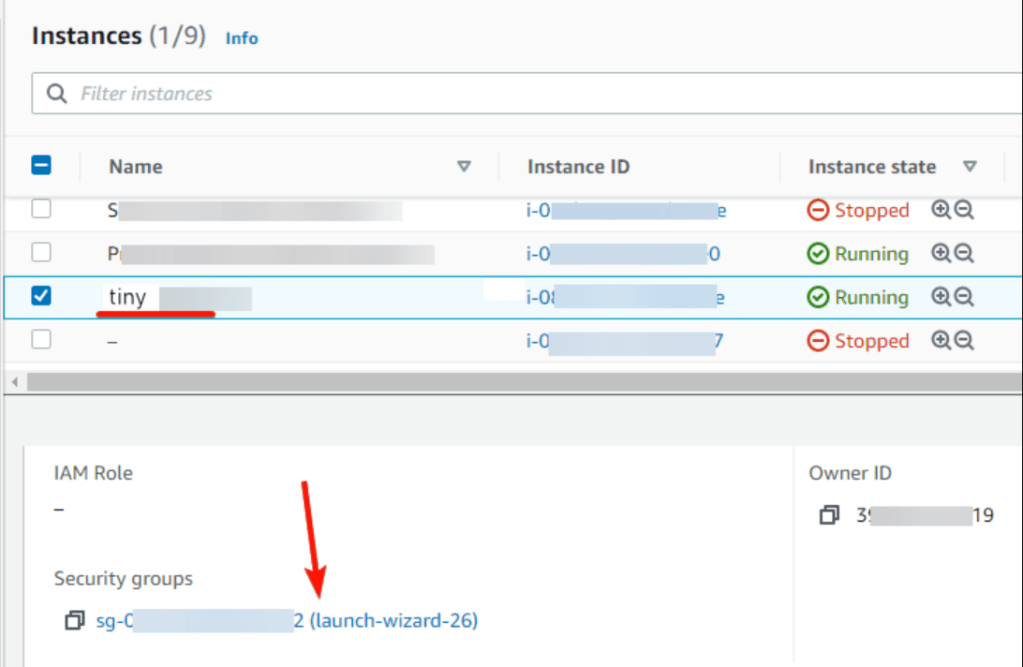
Task: Click zoom-out icon beside tiny instance state
Action: point(964,297)
